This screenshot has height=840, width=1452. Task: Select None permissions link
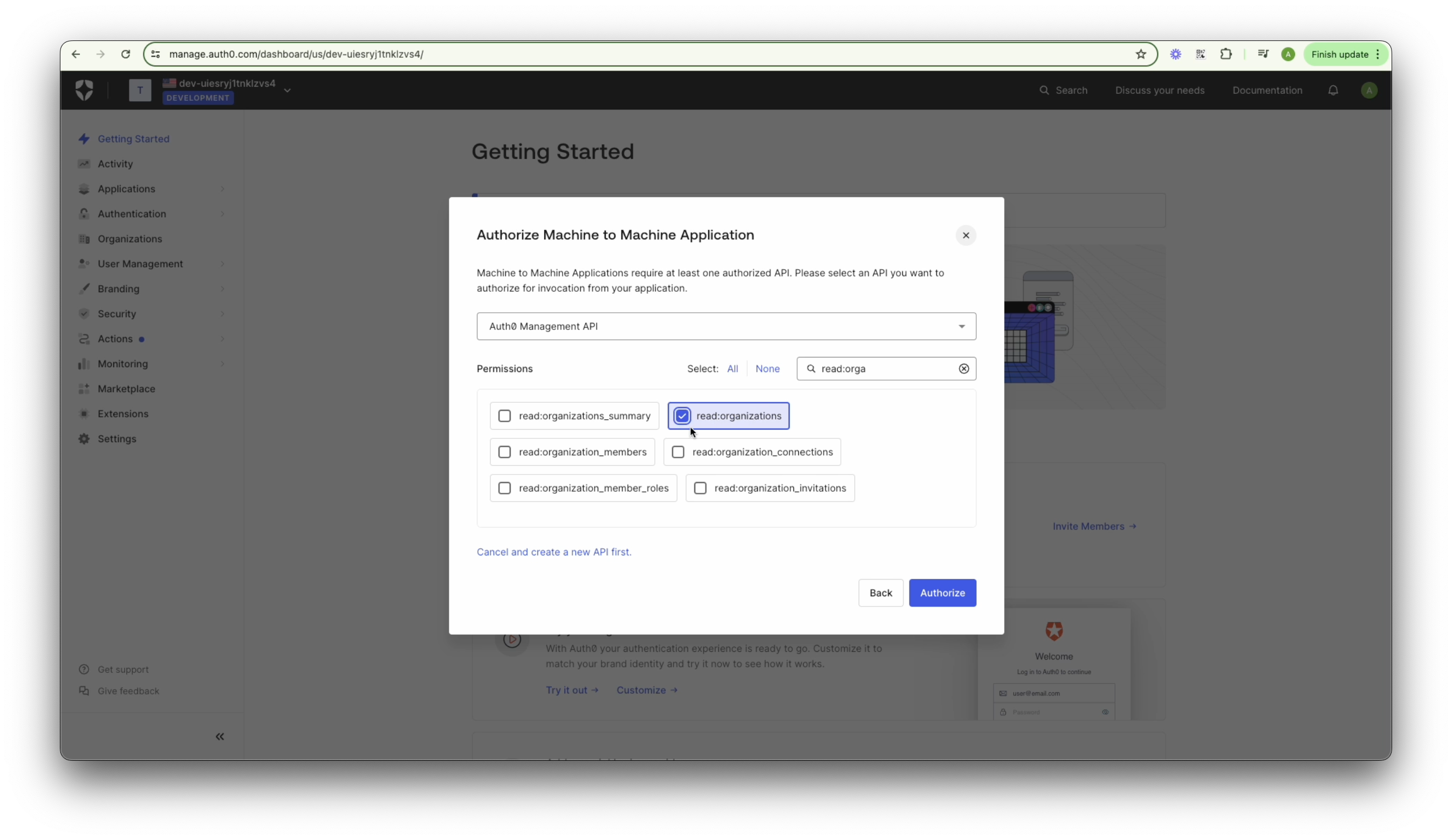click(x=767, y=369)
